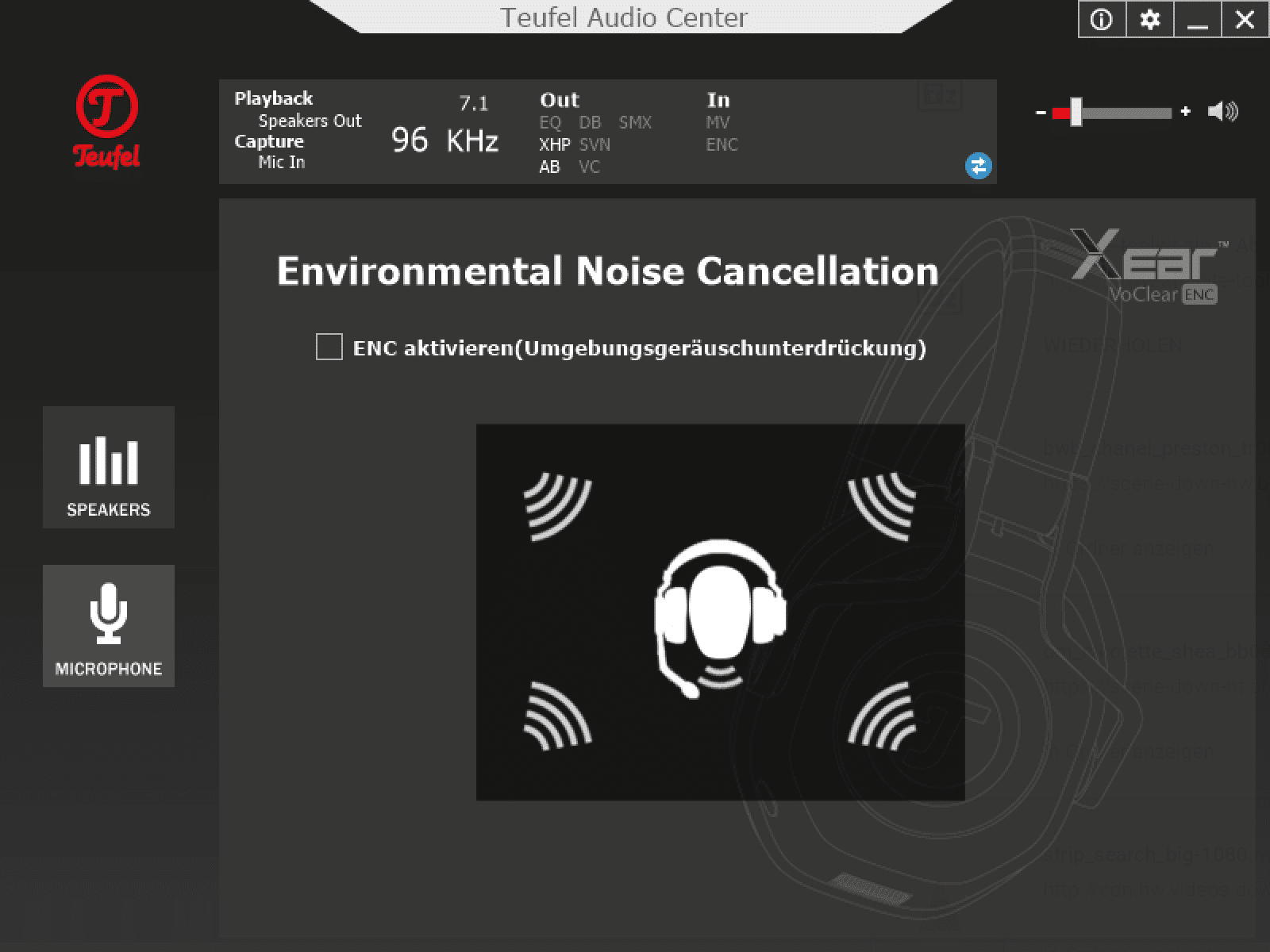Image resolution: width=1270 pixels, height=952 pixels.
Task: Click the master volume slider handle
Action: tap(1076, 112)
